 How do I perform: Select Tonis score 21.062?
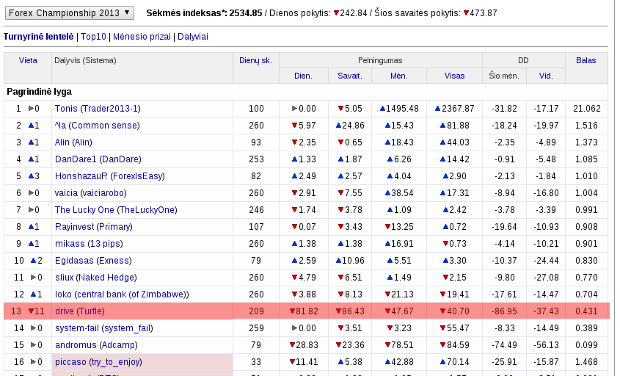[x=587, y=108]
